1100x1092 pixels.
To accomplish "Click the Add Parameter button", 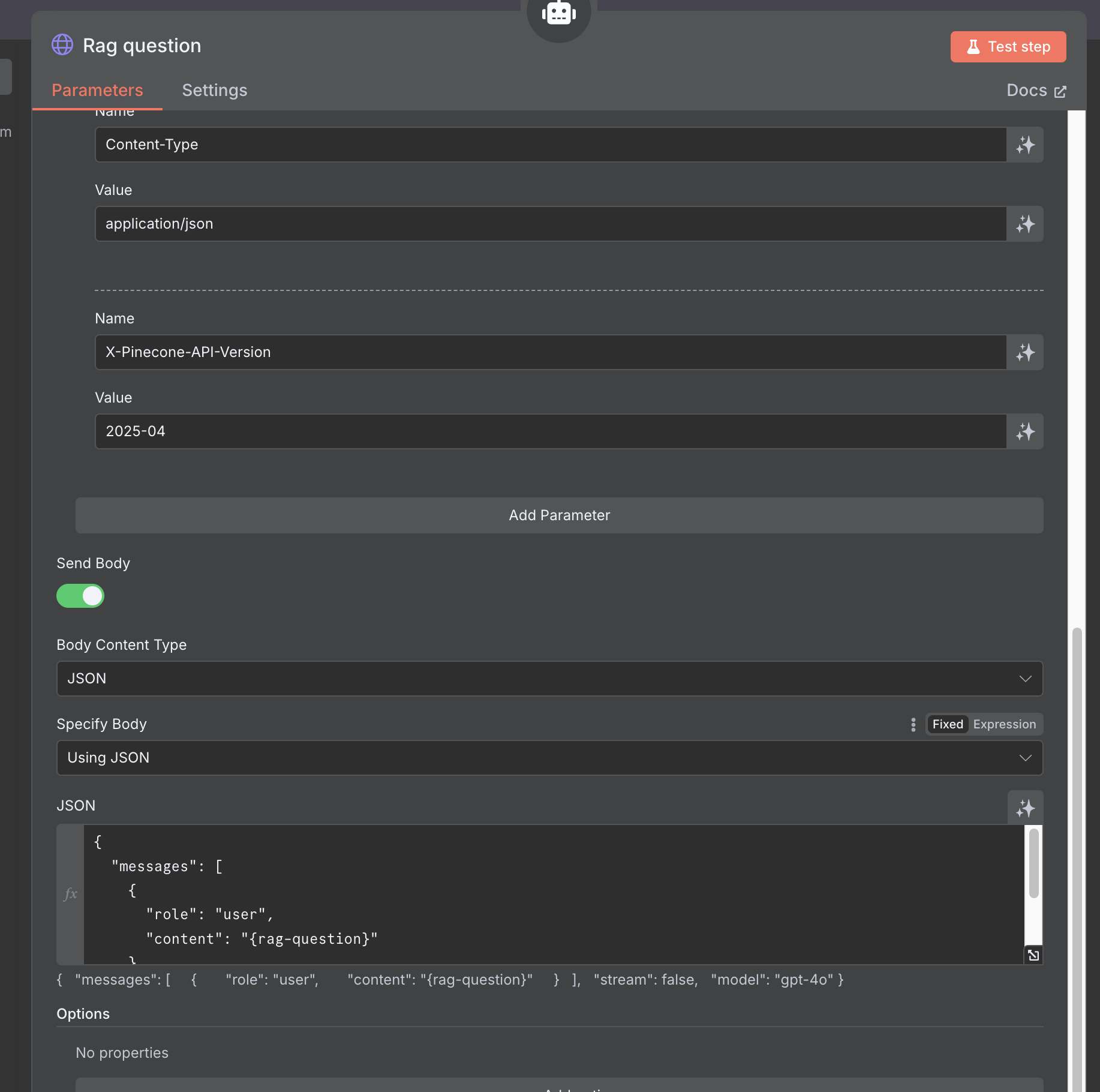I will tap(559, 515).
